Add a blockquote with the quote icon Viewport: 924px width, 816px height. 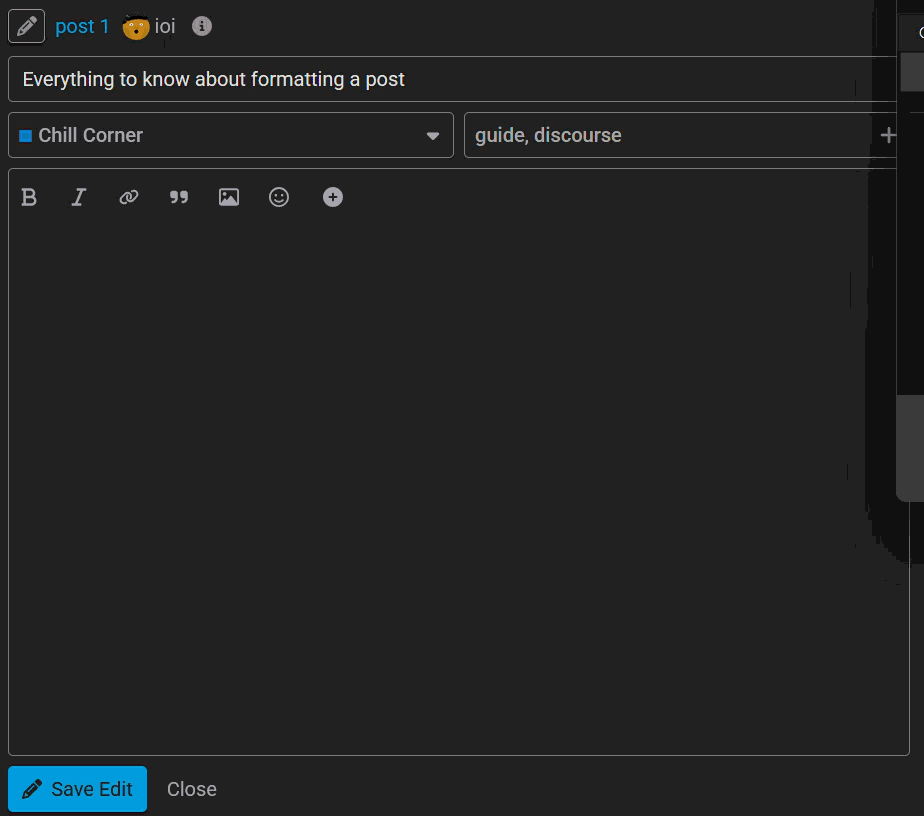click(x=179, y=197)
